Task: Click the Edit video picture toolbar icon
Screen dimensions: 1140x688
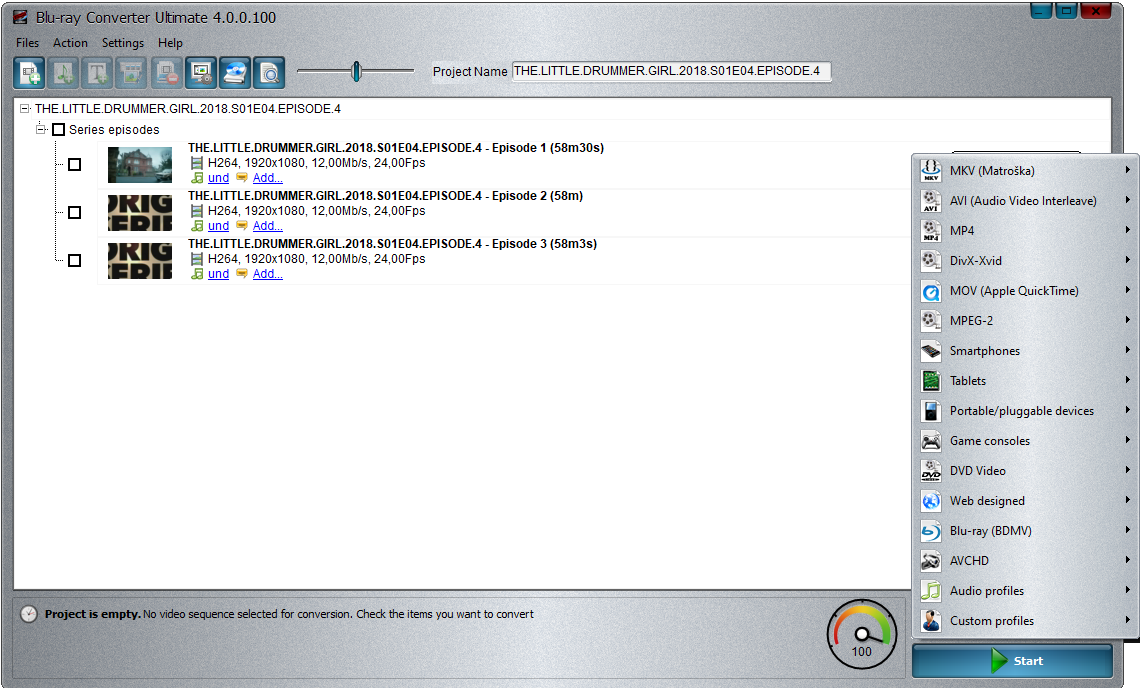Action: pyautogui.click(x=132, y=73)
